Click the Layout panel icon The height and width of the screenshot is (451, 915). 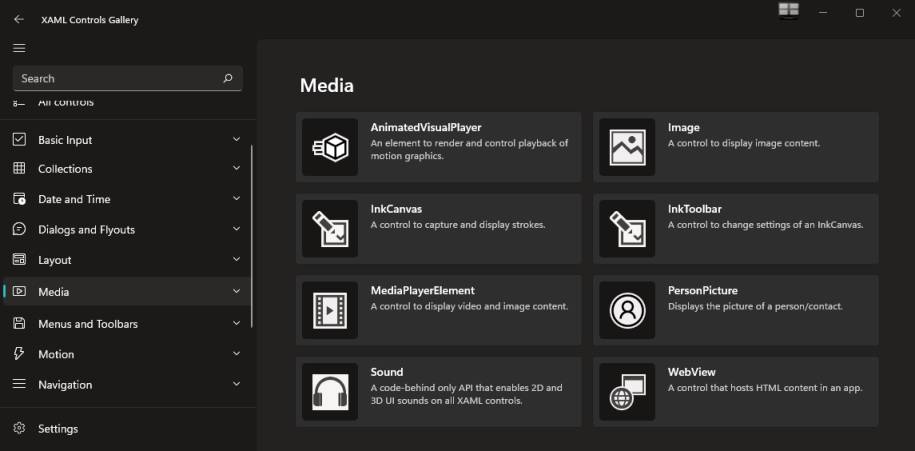[x=19, y=260]
